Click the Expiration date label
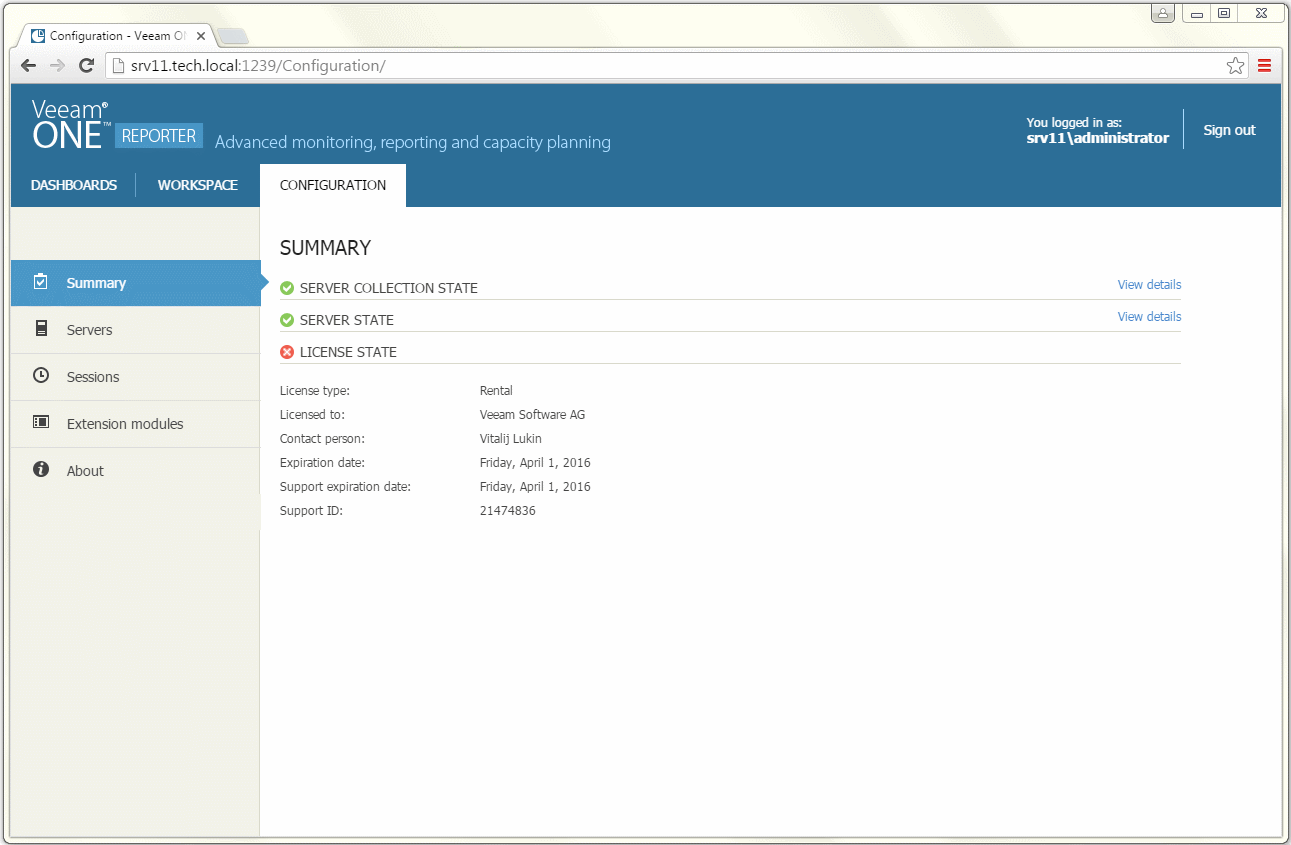This screenshot has width=1291, height=845. [322, 463]
